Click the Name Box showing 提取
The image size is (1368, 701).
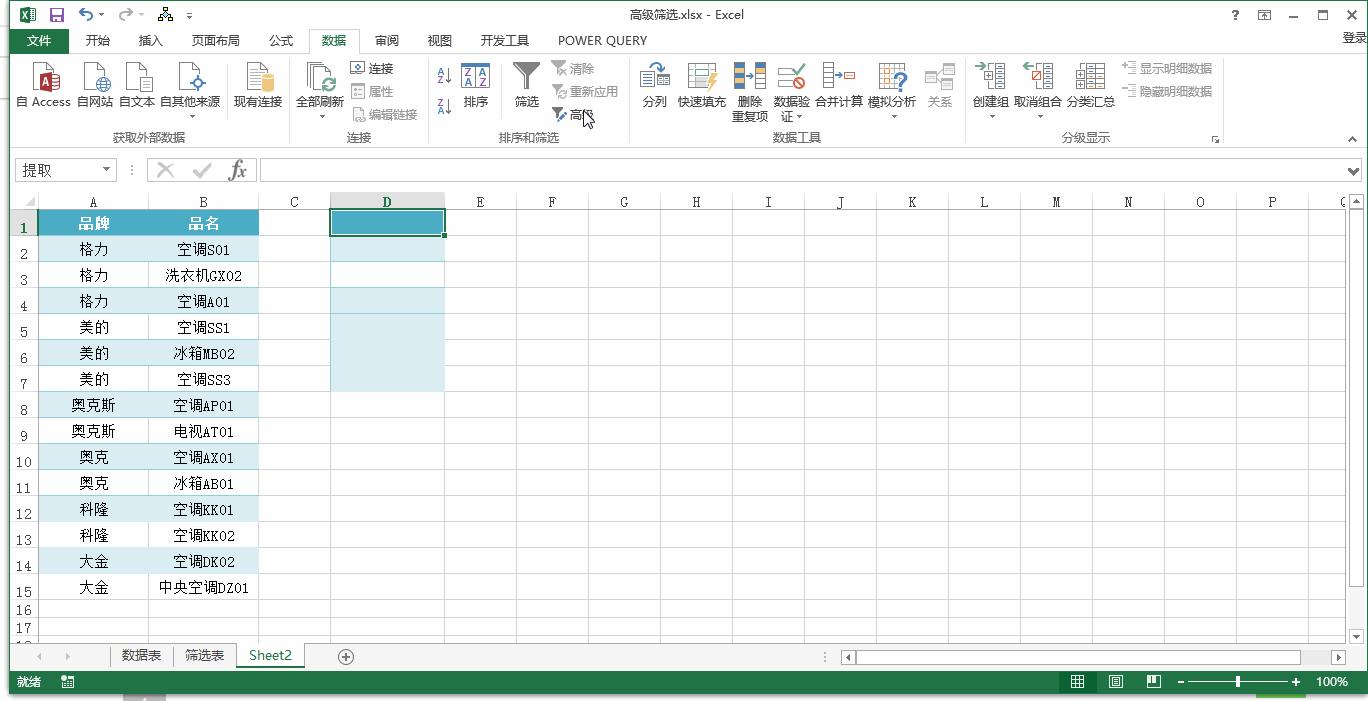[x=57, y=170]
